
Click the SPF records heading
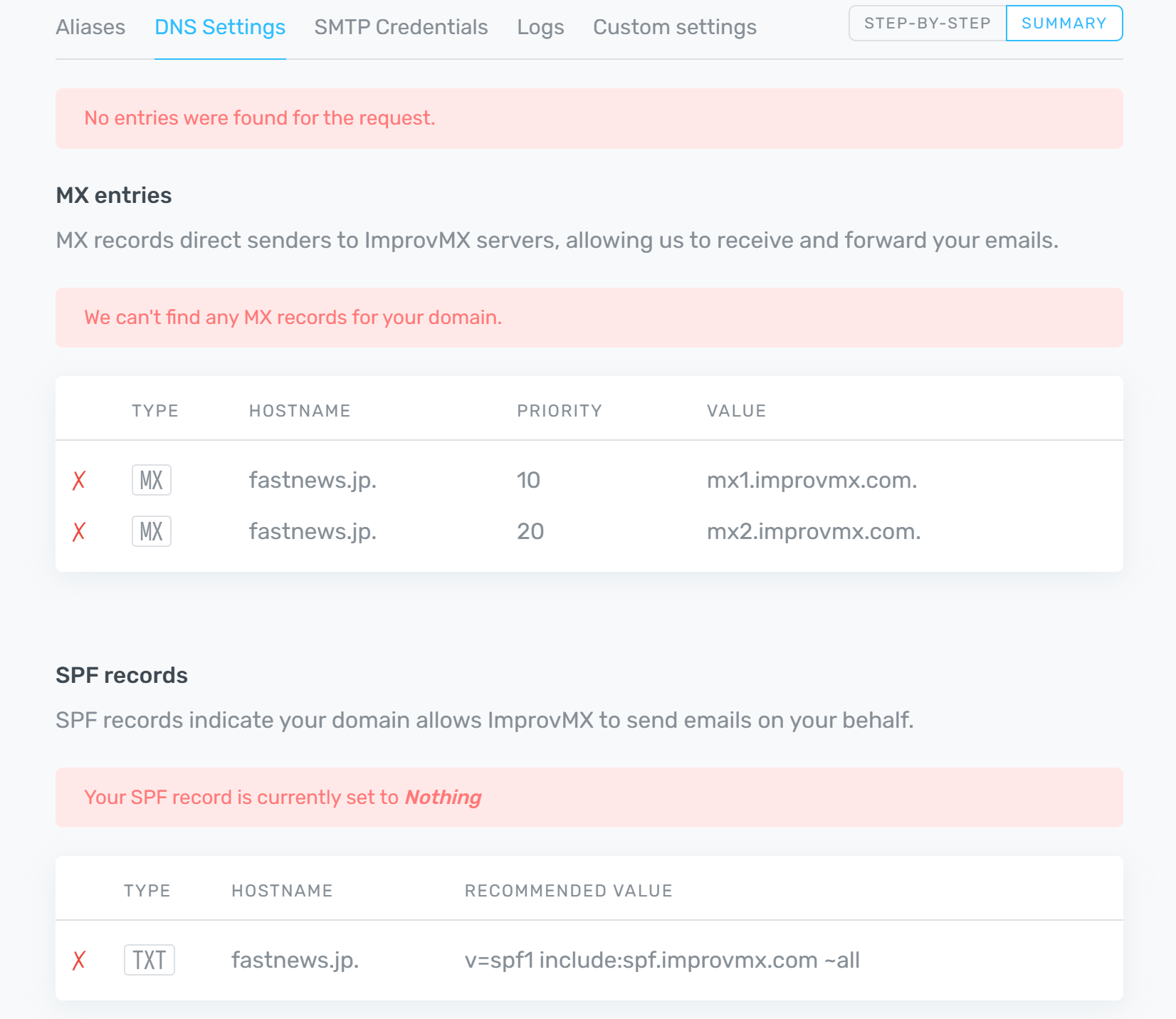coord(122,675)
